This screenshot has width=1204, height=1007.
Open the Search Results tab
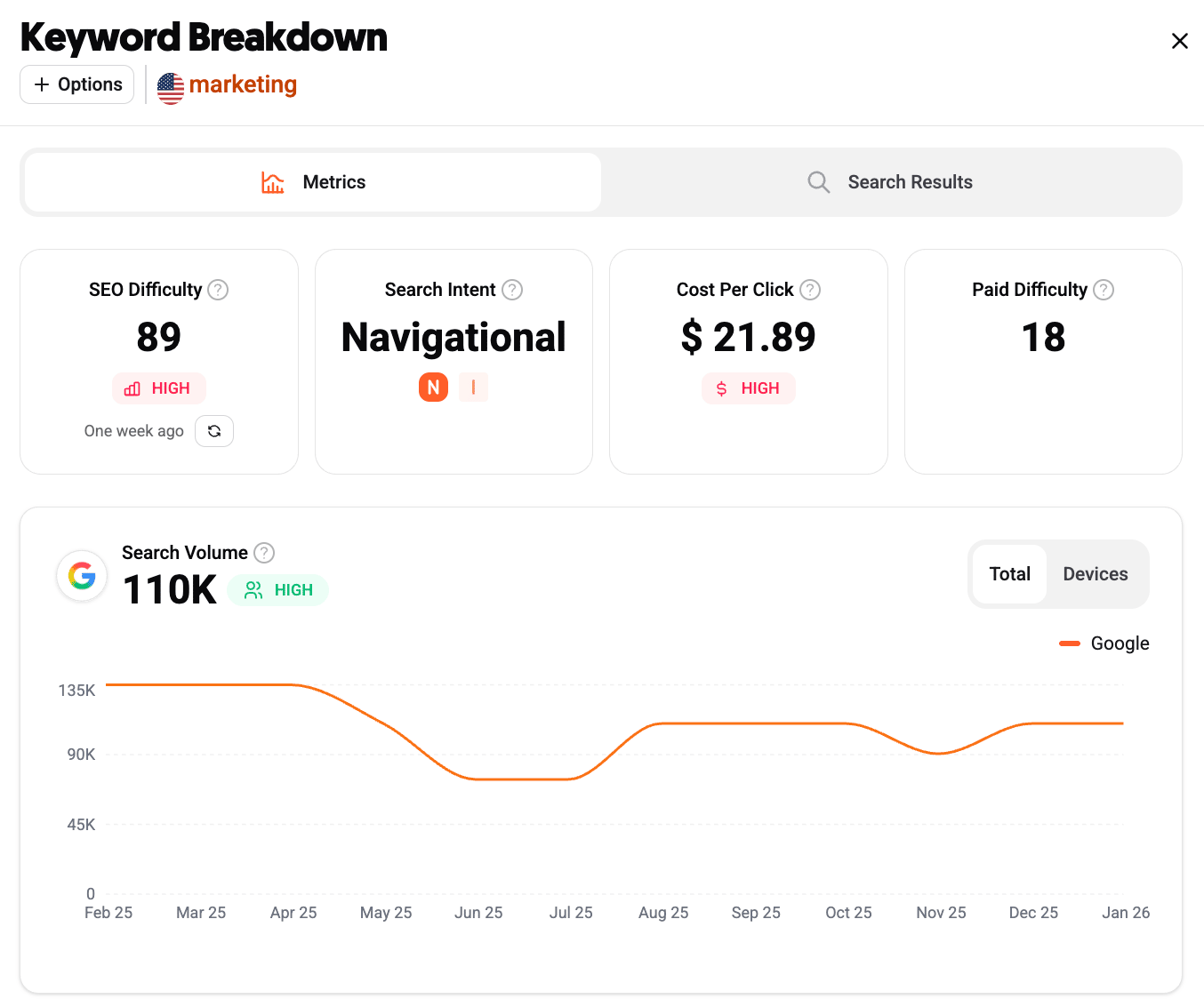tap(891, 182)
